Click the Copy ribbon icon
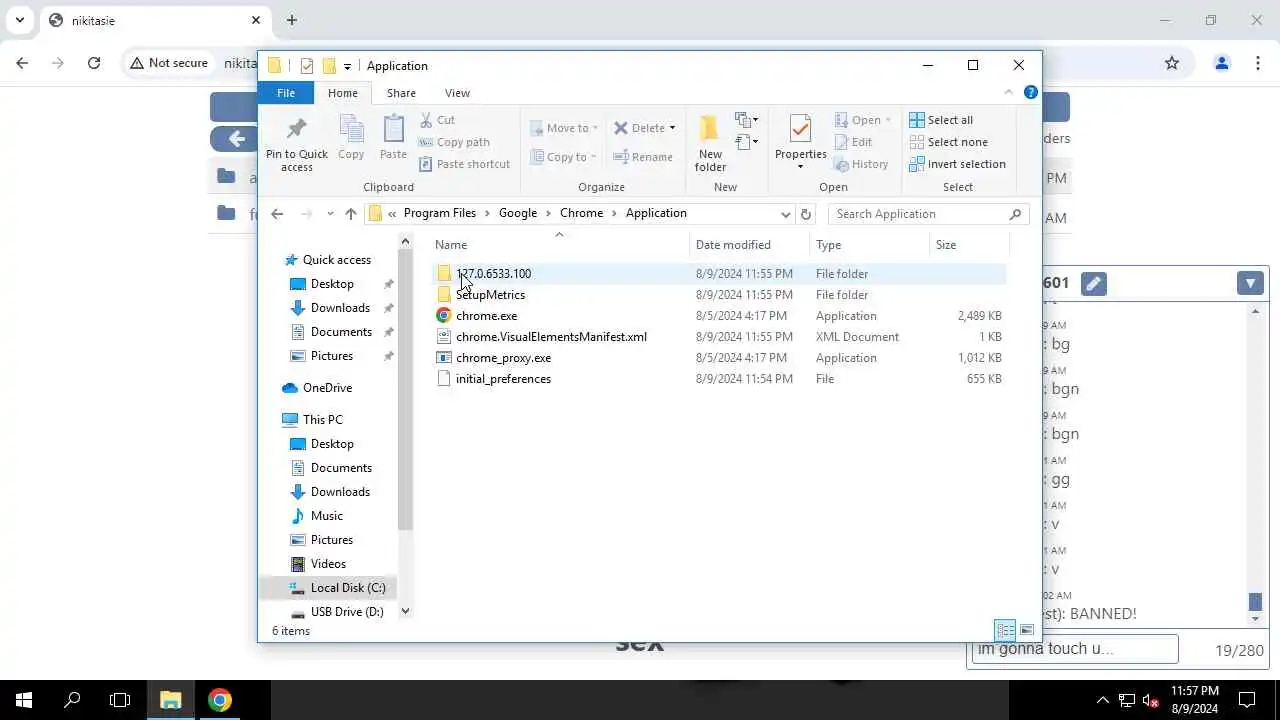 [351, 137]
